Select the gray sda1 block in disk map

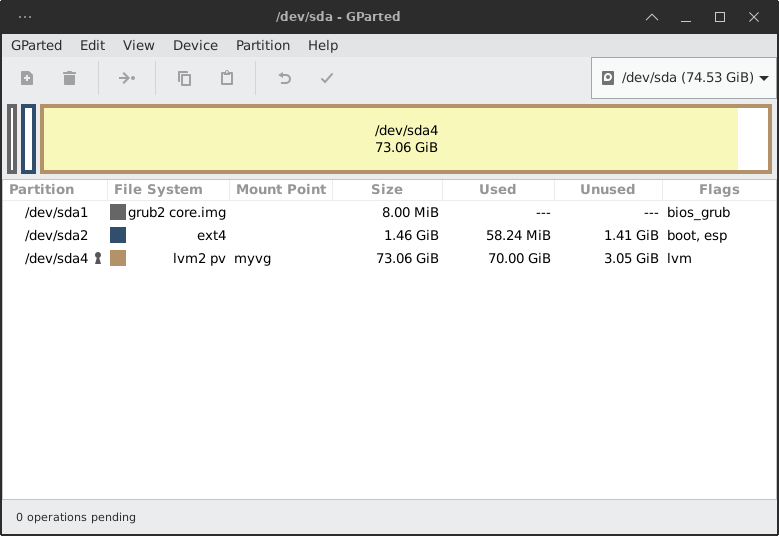click(12, 139)
